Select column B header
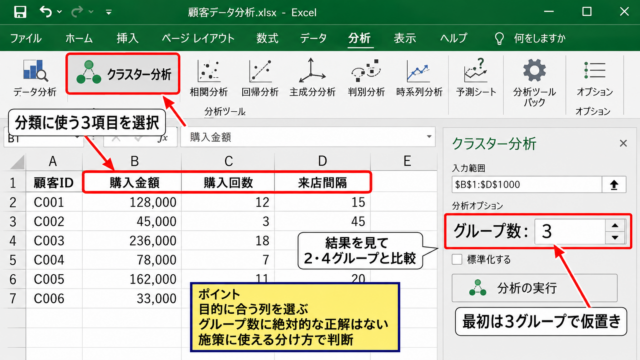The image size is (640, 360). coord(133,161)
